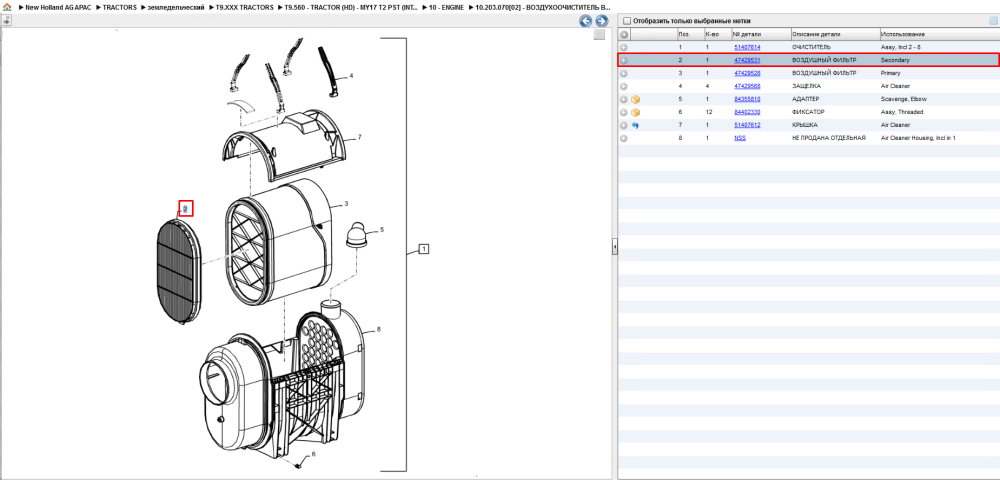Click the next diagram arrow button

point(600,21)
